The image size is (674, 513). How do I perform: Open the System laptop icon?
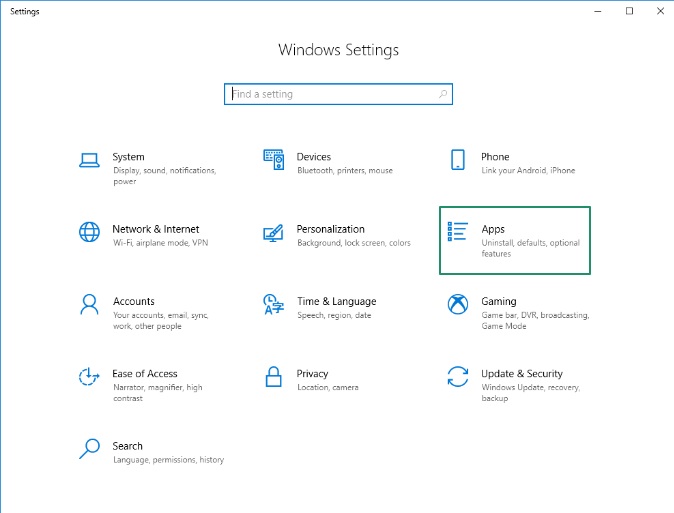click(89, 160)
